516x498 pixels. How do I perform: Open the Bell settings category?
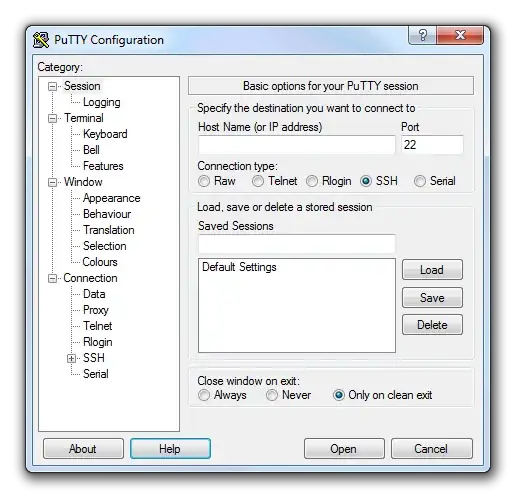[91, 150]
